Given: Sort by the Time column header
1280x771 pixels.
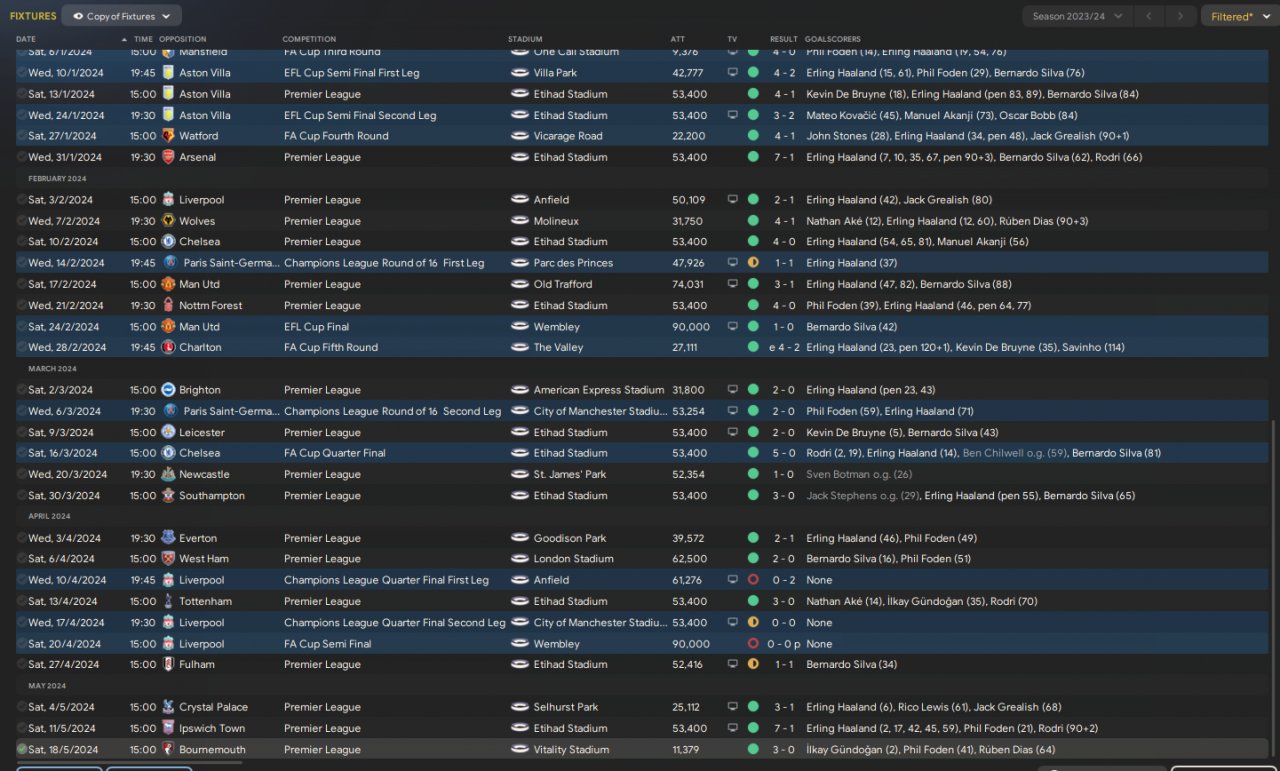Looking at the screenshot, I should [x=143, y=39].
